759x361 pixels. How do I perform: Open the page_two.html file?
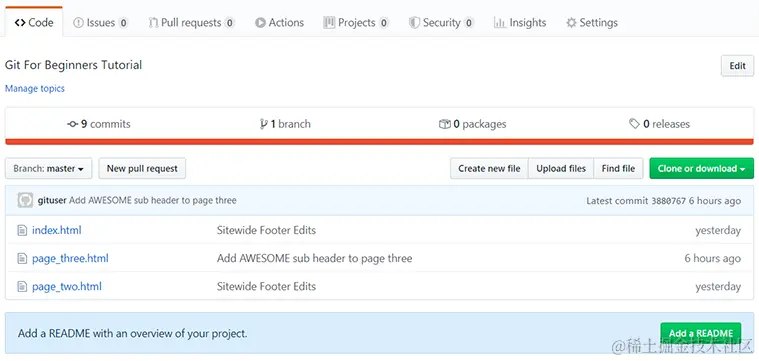click(x=67, y=286)
